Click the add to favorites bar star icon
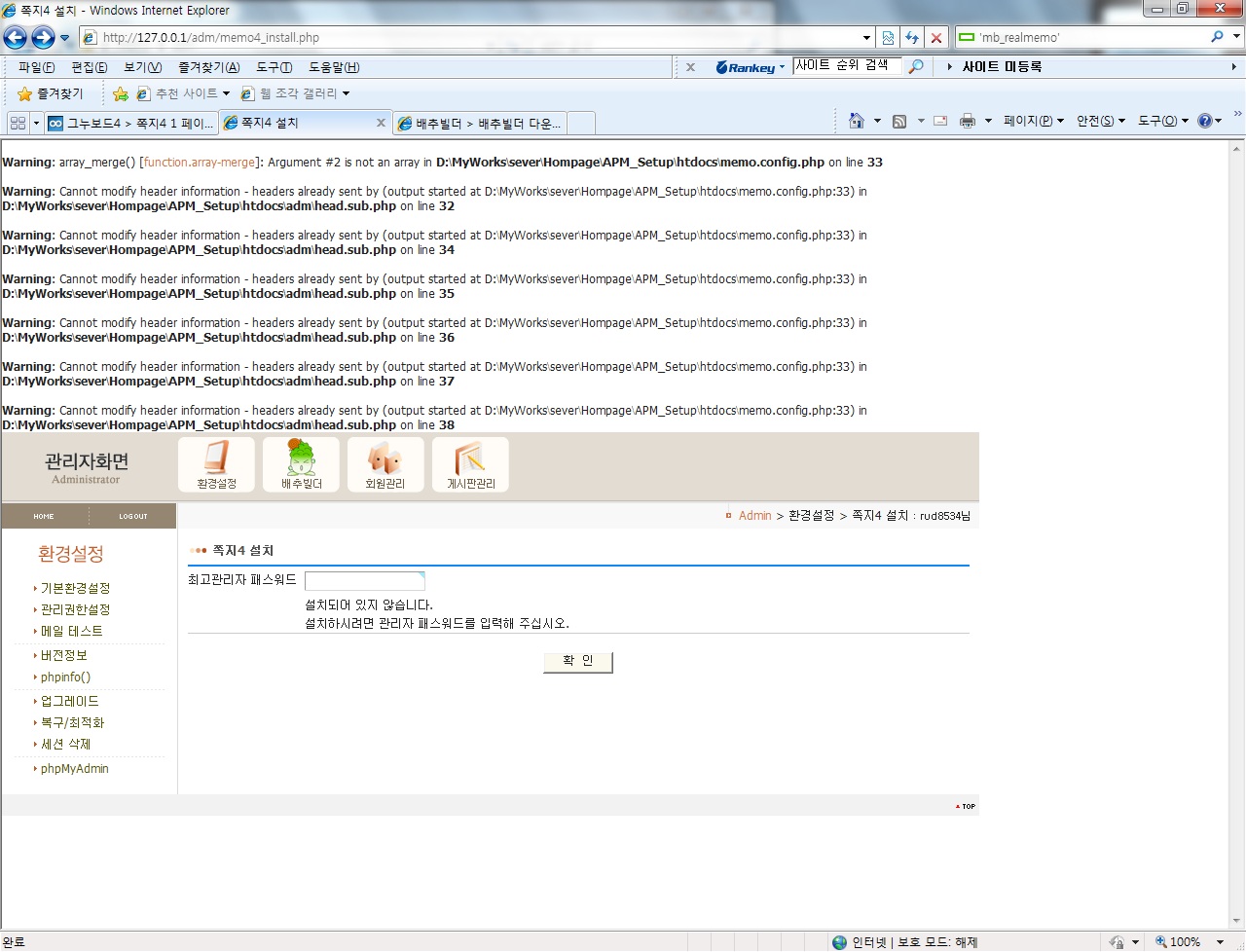Image resolution: width=1246 pixels, height=952 pixels. click(x=121, y=94)
